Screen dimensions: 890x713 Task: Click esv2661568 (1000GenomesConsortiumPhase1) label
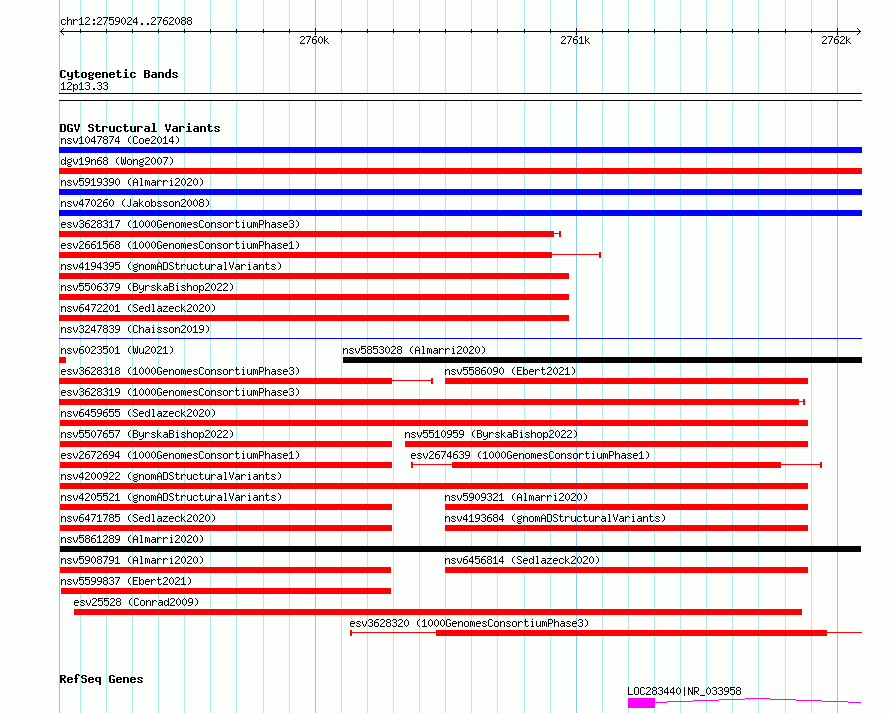(180, 245)
